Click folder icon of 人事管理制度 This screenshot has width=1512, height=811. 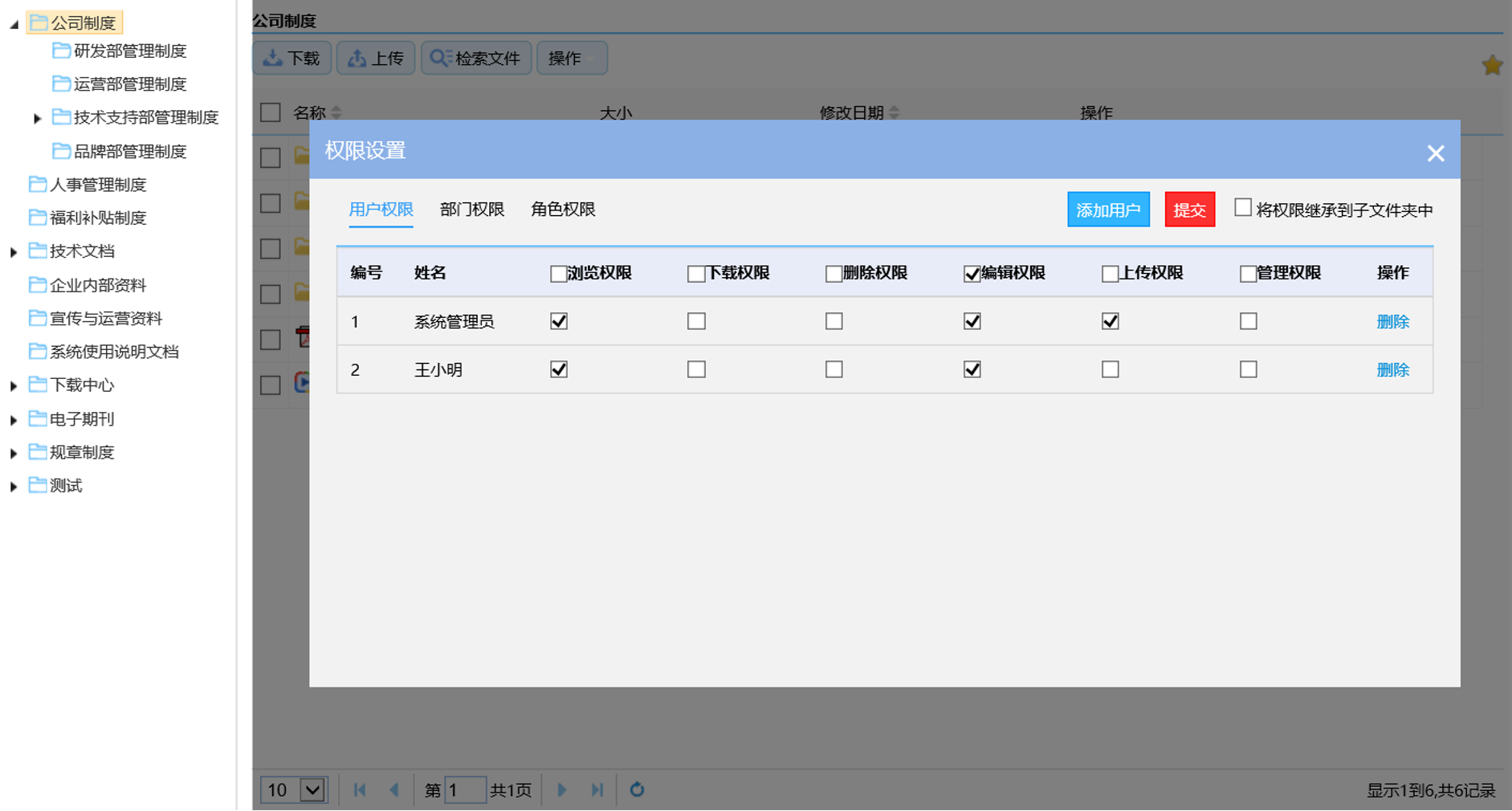tap(37, 185)
